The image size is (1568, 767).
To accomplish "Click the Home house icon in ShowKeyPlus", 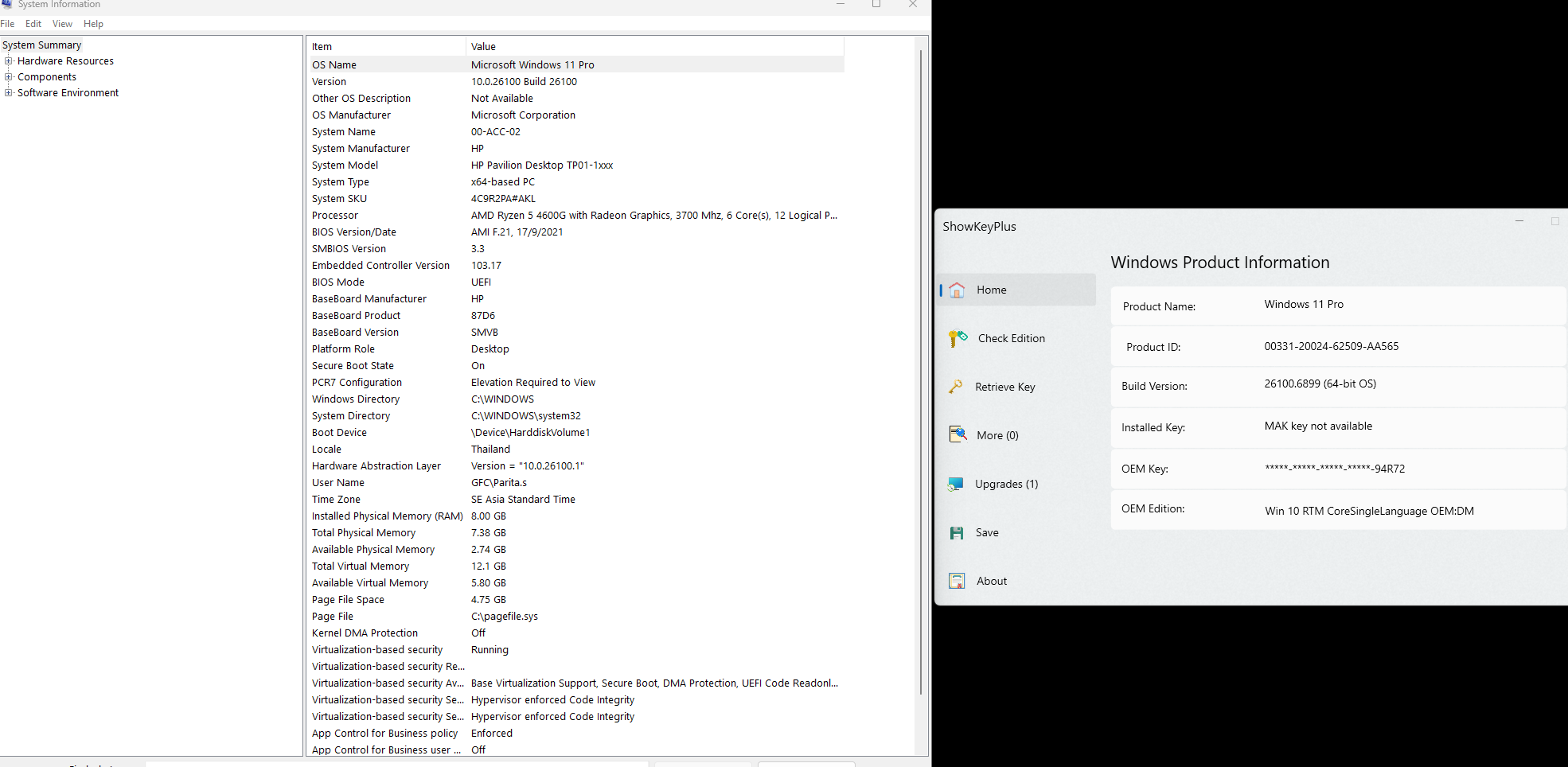I will (x=957, y=290).
